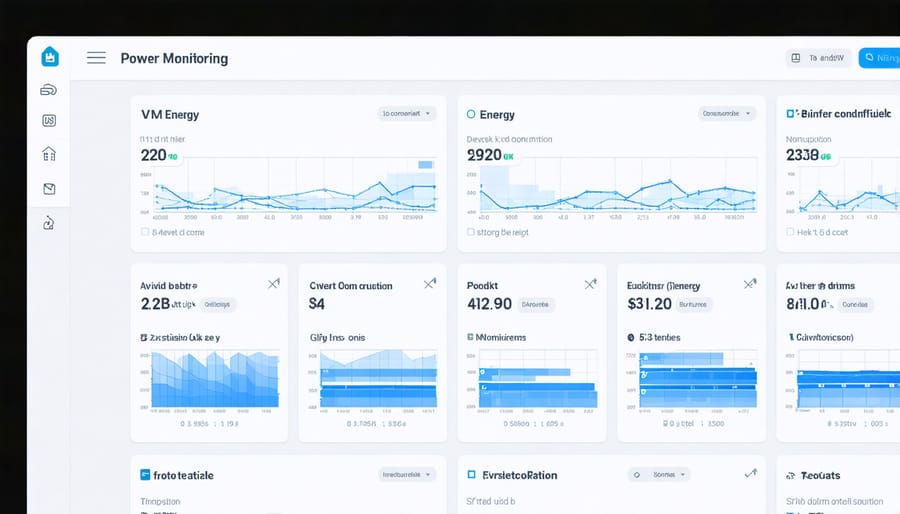Click the grey top bar button with book icon
The height and width of the screenshot is (514, 900).
coord(818,58)
